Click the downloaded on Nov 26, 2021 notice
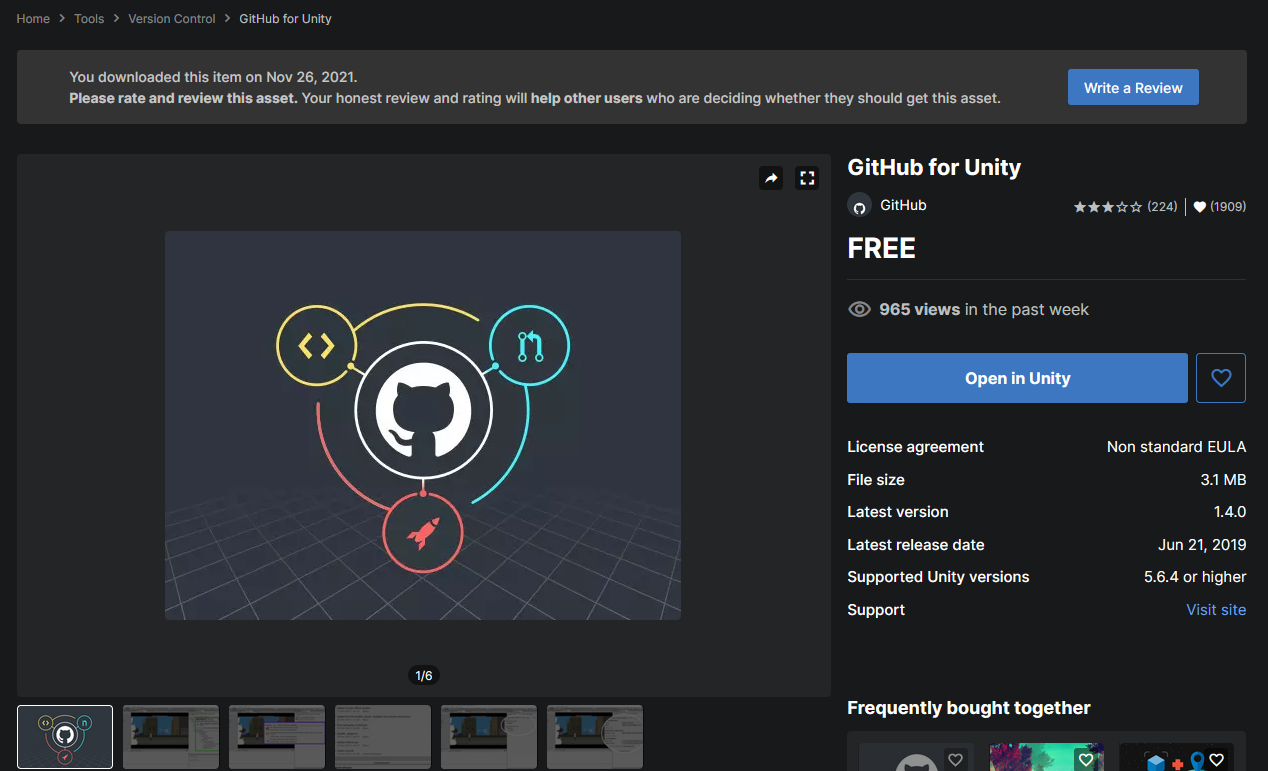The image size is (1268, 771). (213, 77)
